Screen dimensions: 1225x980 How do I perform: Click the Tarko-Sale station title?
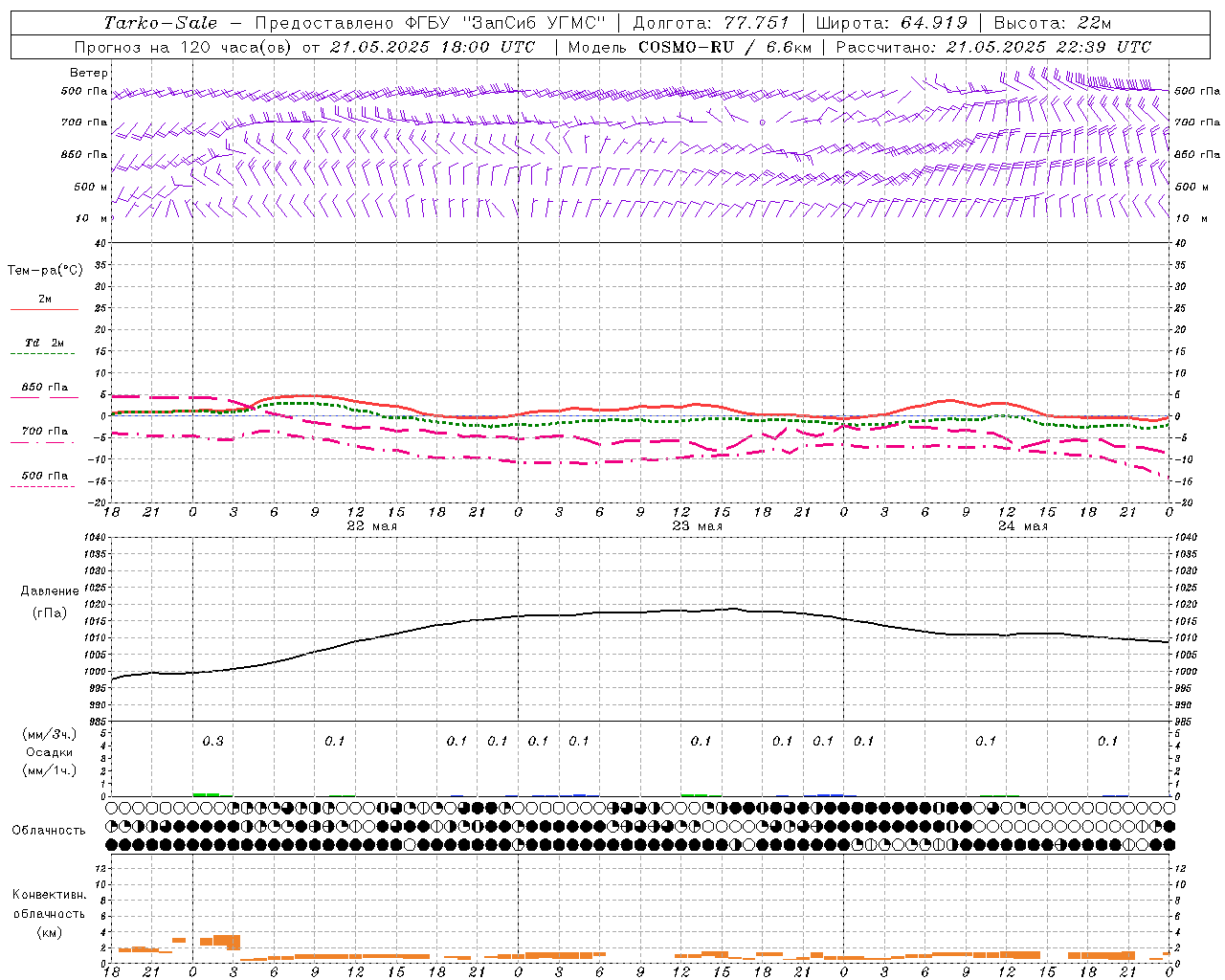pyautogui.click(x=161, y=23)
